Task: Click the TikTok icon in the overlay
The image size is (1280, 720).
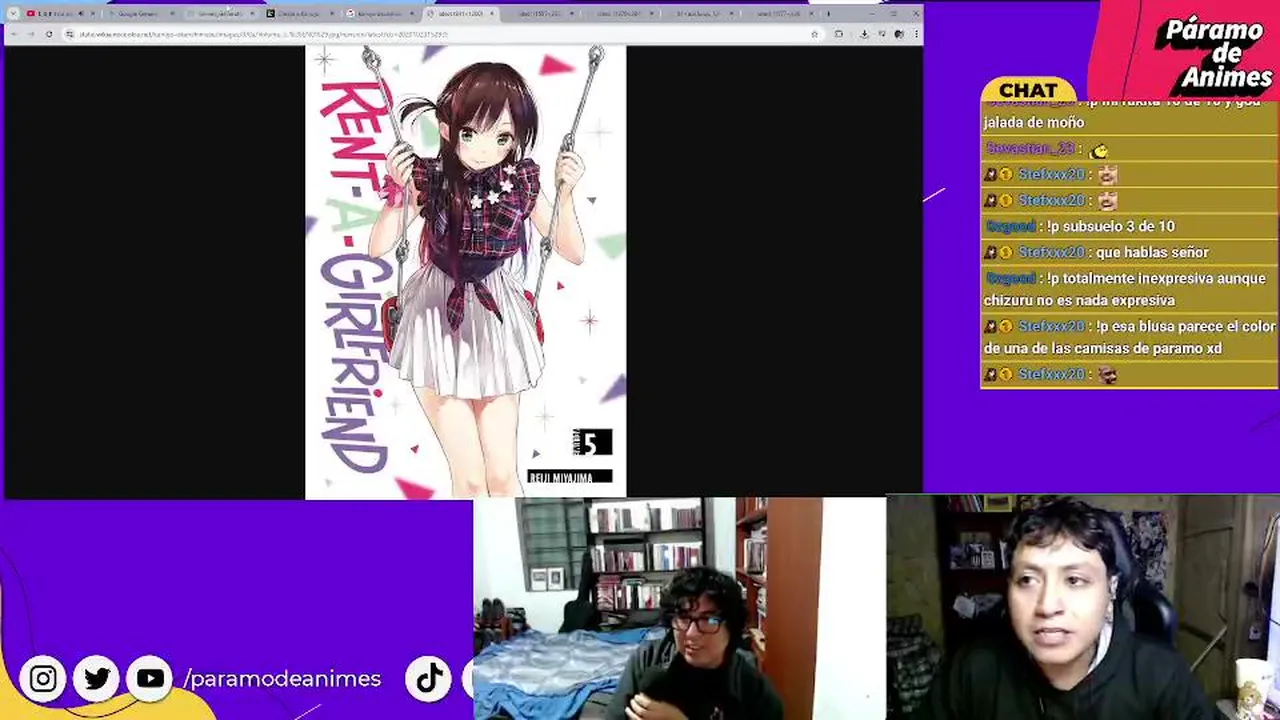Action: point(430,679)
